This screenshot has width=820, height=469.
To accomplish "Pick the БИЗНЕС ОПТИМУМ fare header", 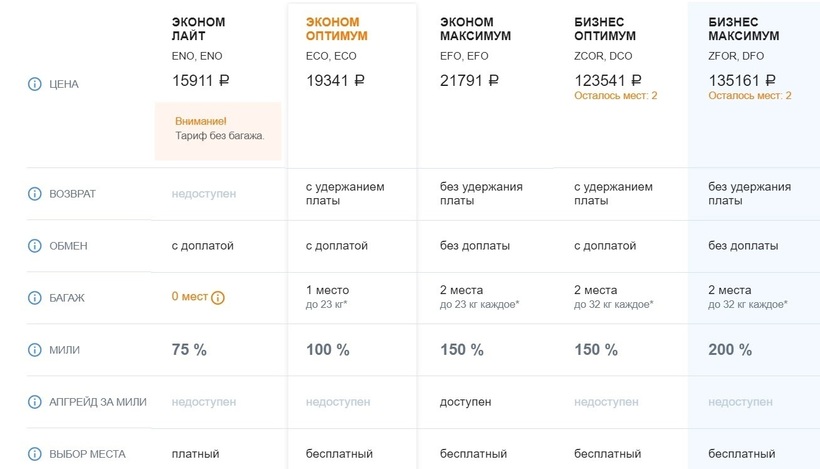I will 605,29.
